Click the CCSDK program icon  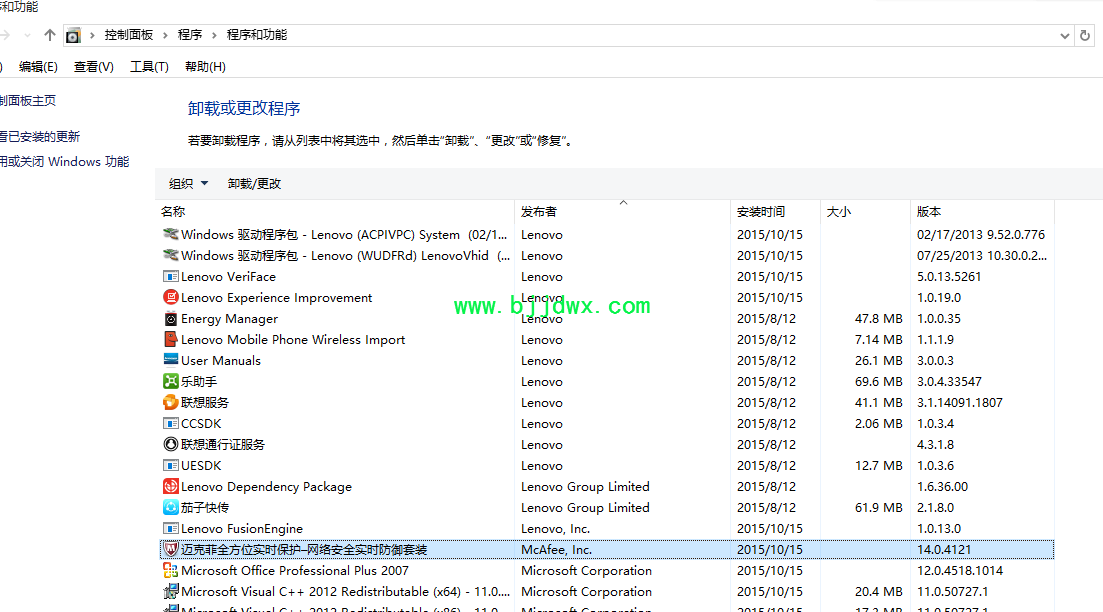click(x=170, y=423)
